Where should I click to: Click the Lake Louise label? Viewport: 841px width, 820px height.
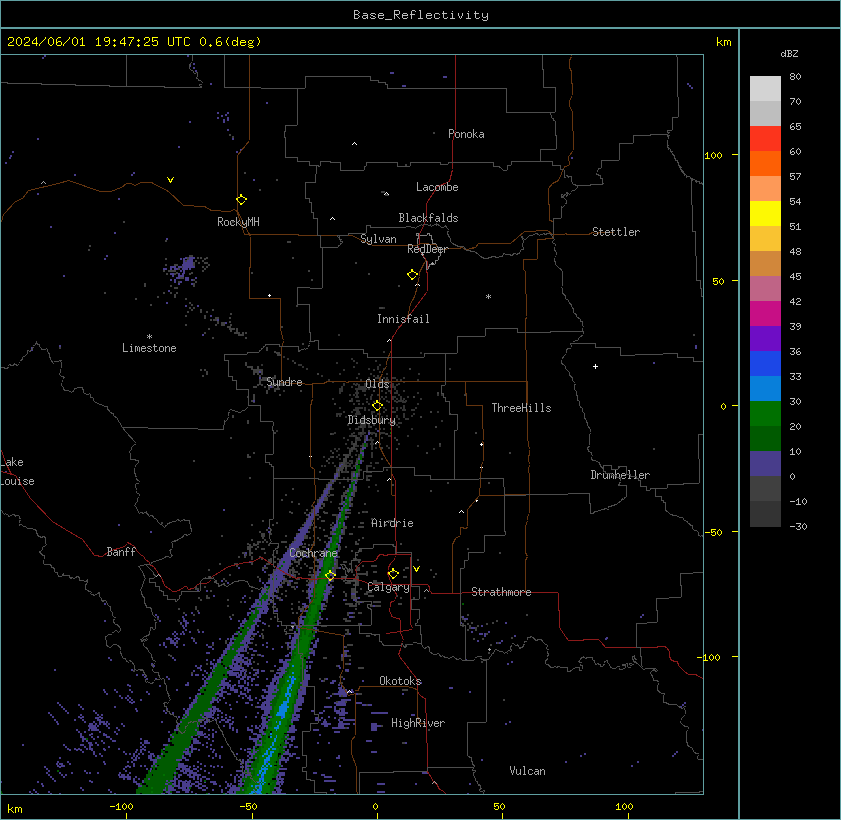tap(16, 472)
